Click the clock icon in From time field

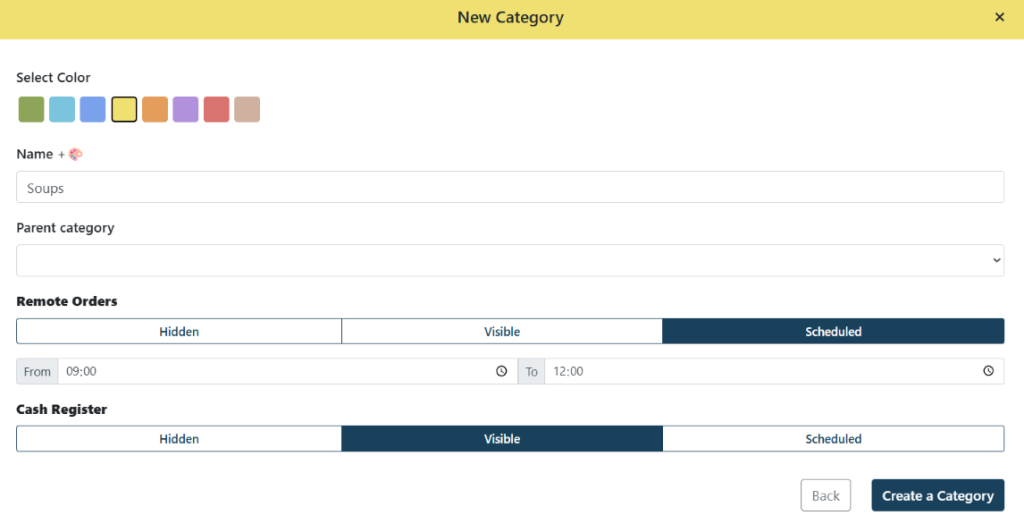501,371
